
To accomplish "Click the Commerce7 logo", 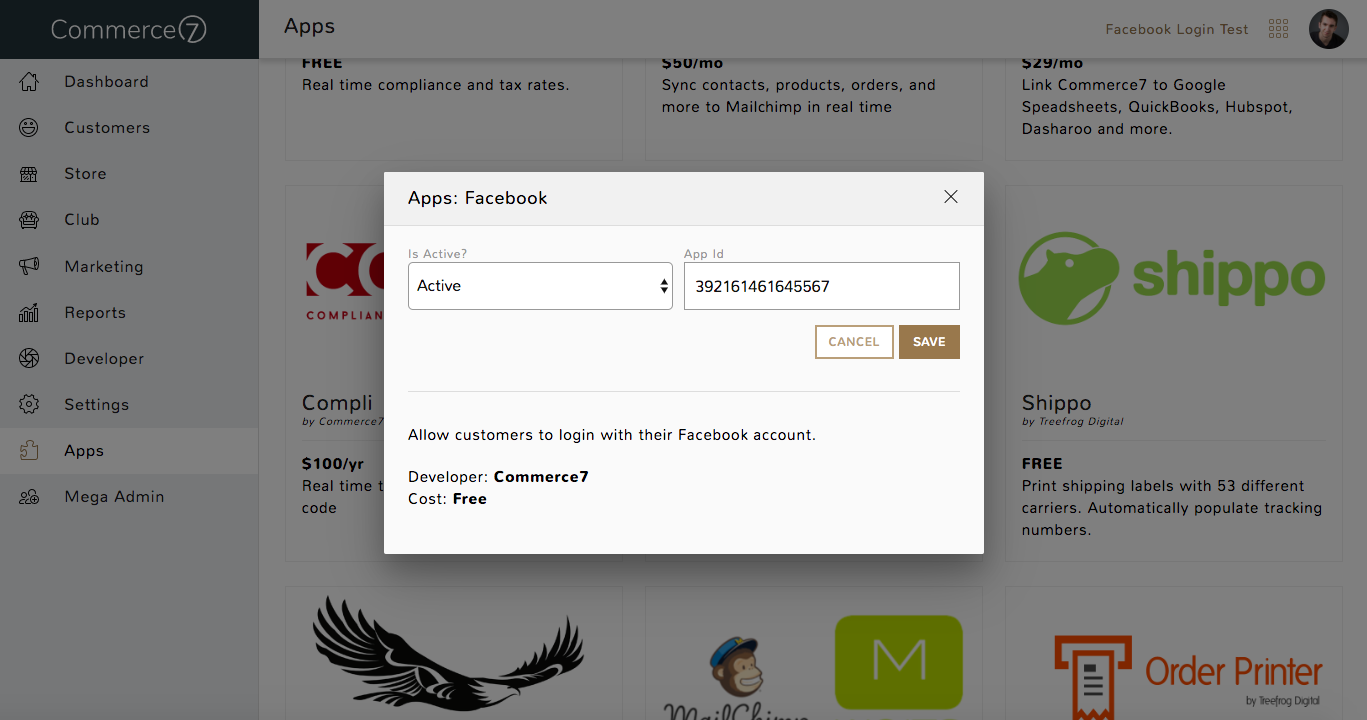I will click(x=129, y=30).
